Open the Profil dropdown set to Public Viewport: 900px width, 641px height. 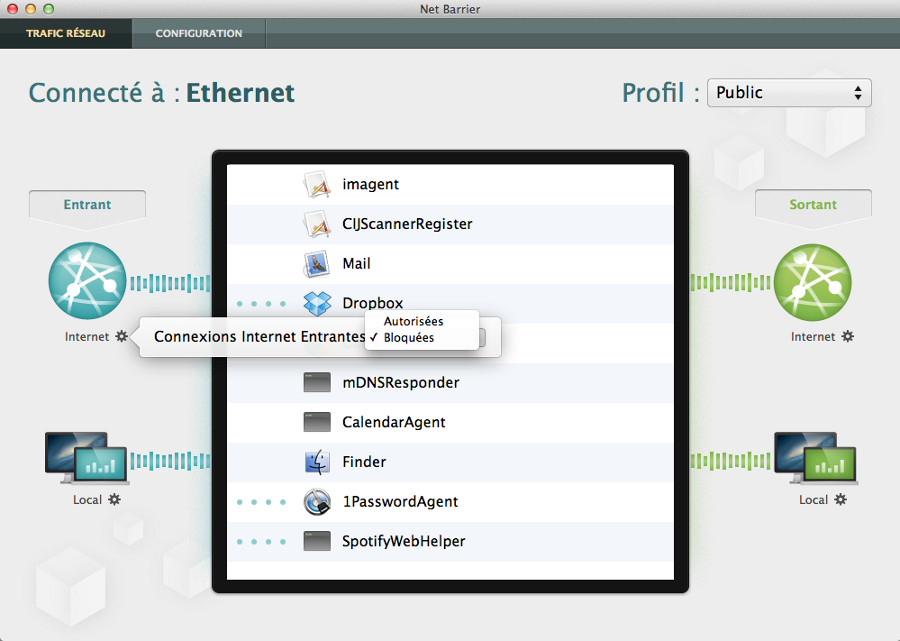click(x=789, y=92)
